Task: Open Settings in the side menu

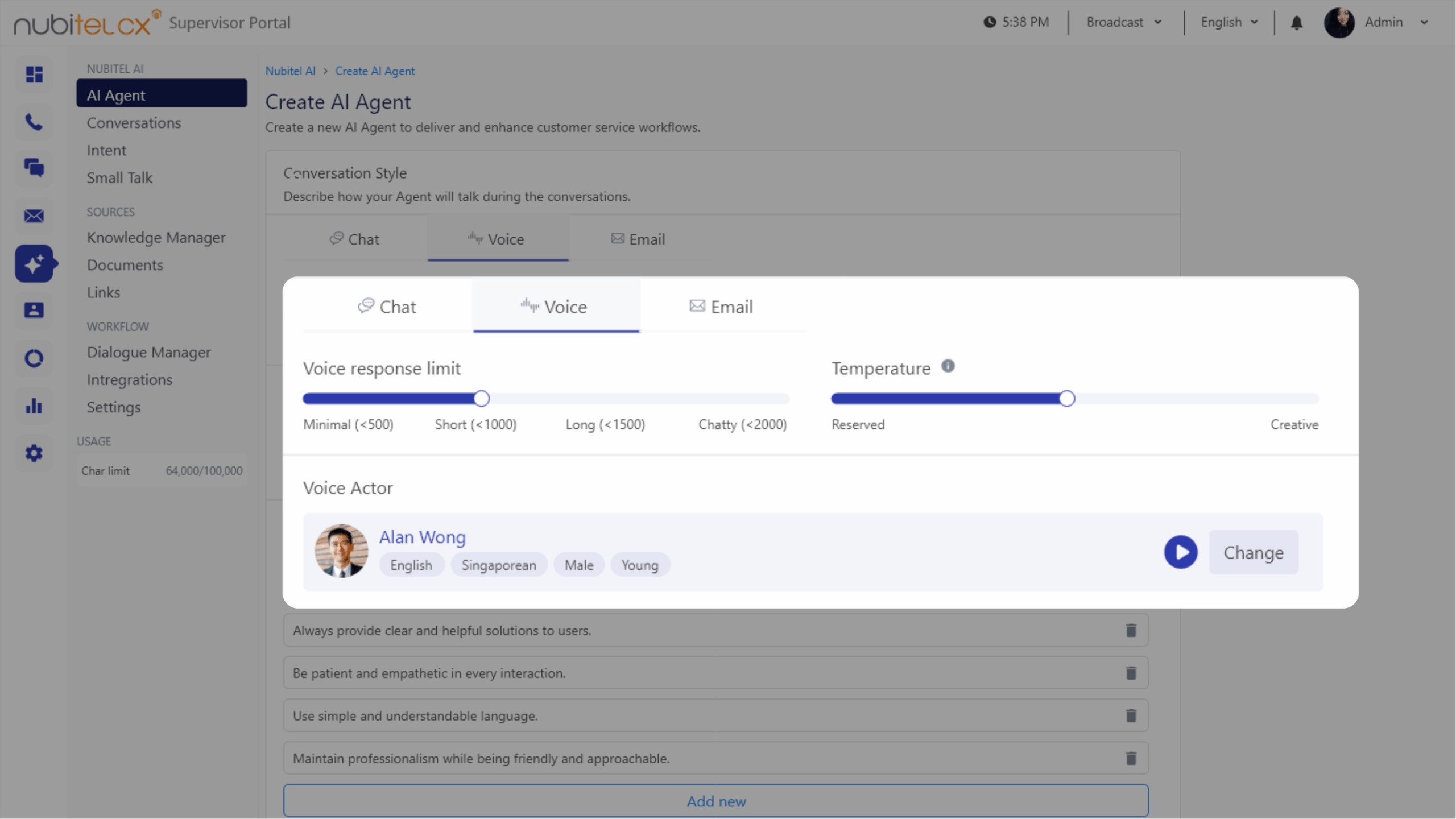Action: click(113, 407)
